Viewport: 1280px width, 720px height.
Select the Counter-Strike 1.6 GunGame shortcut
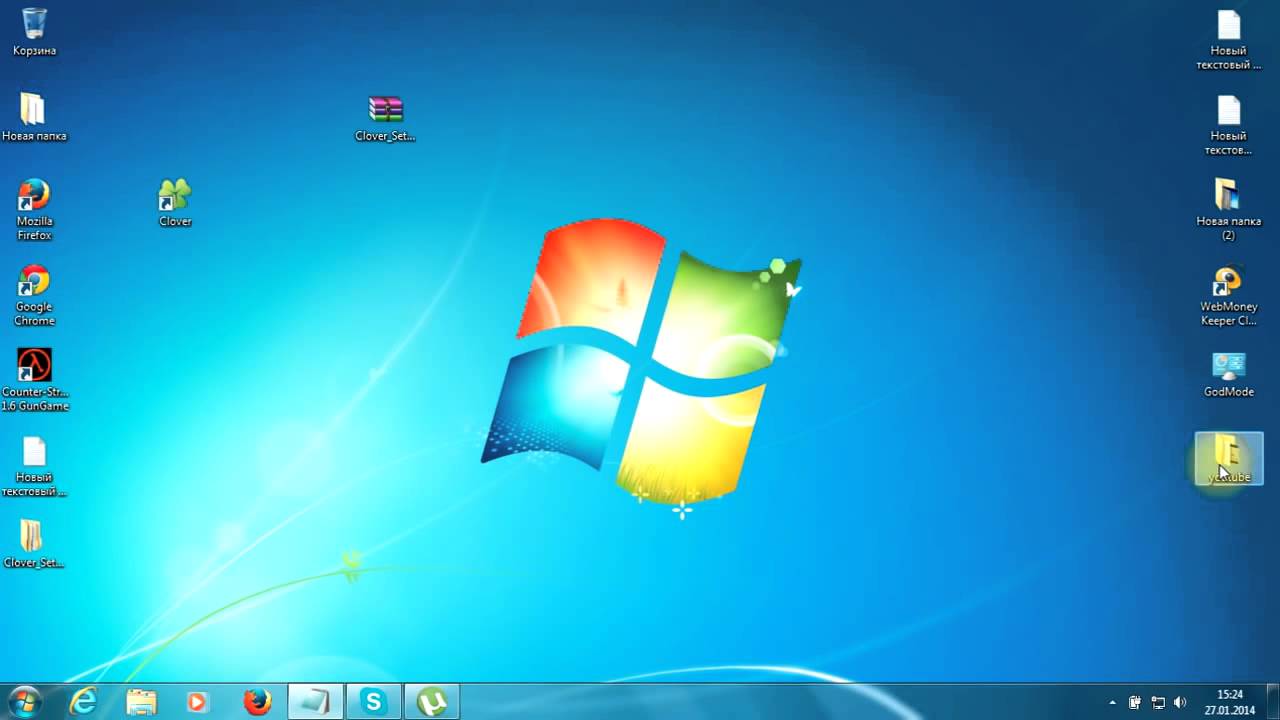34,380
